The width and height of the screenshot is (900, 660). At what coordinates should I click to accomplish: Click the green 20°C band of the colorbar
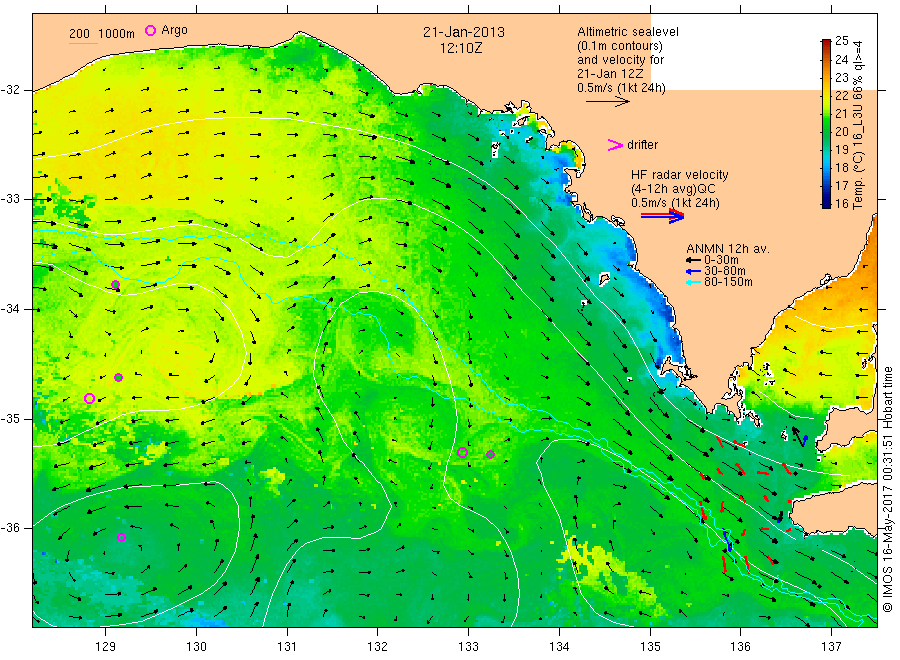(x=826, y=131)
